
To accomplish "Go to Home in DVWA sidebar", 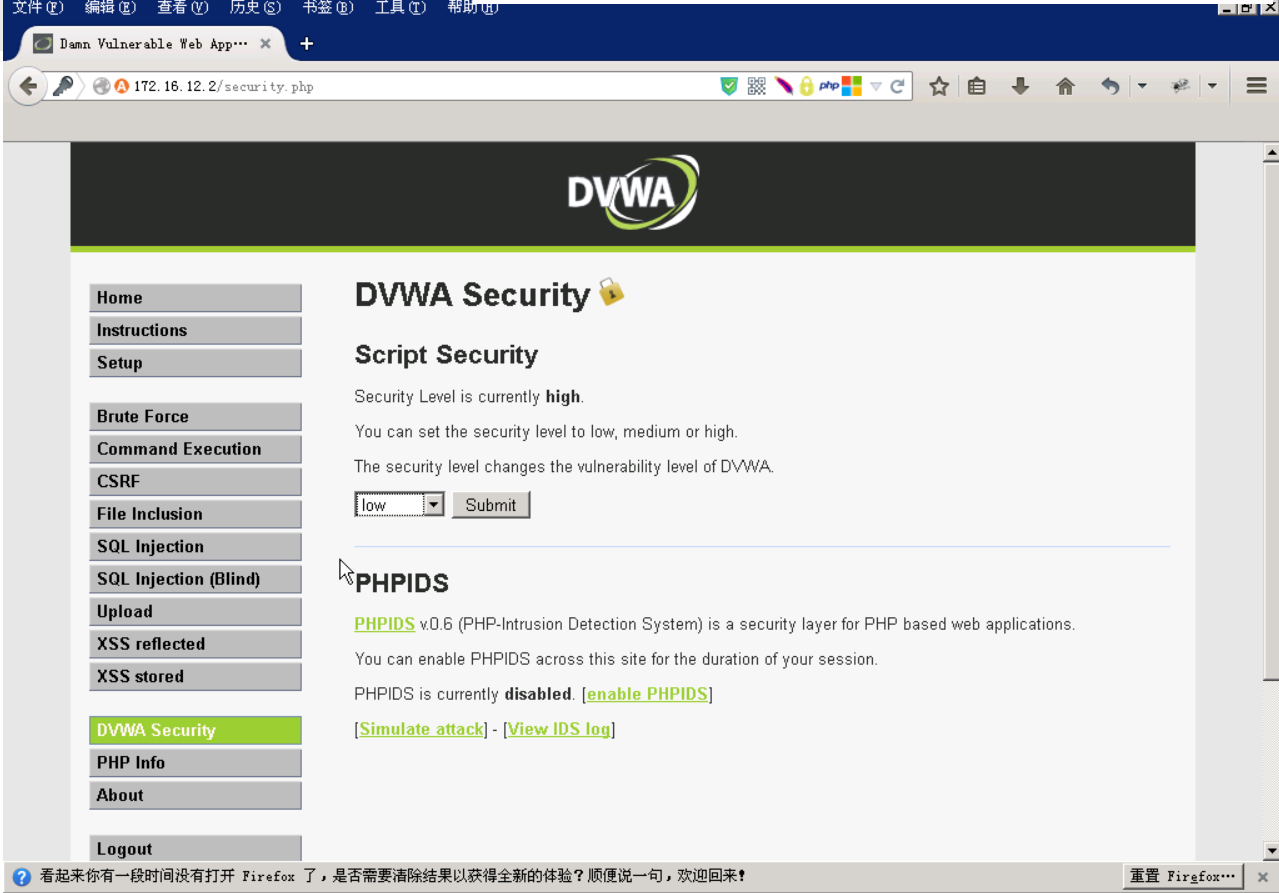I will [195, 298].
